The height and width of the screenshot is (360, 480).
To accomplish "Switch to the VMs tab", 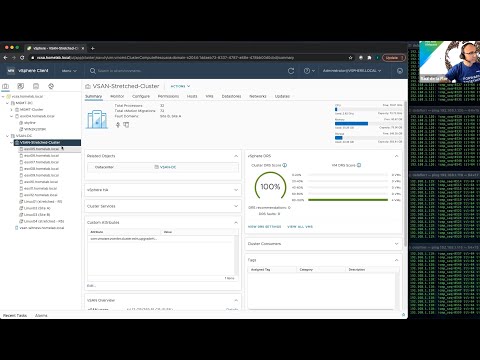I will 209,96.
